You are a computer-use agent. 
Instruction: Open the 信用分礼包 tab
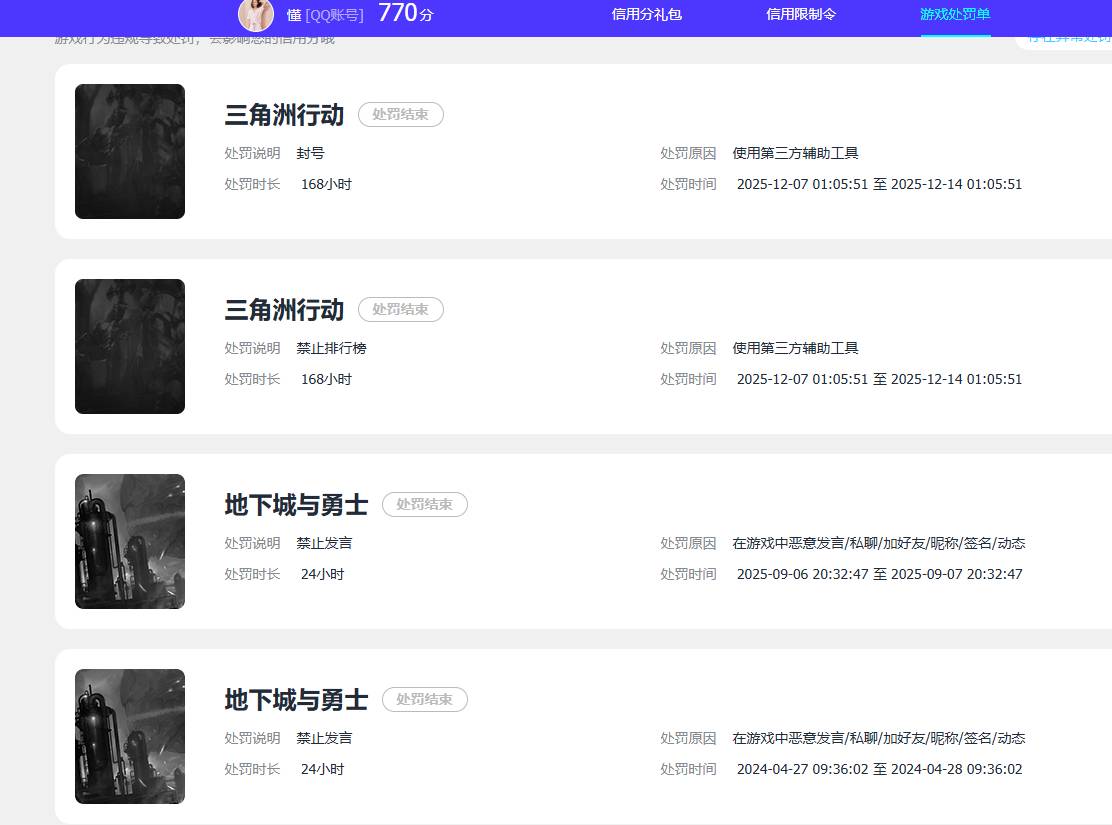tap(646, 15)
